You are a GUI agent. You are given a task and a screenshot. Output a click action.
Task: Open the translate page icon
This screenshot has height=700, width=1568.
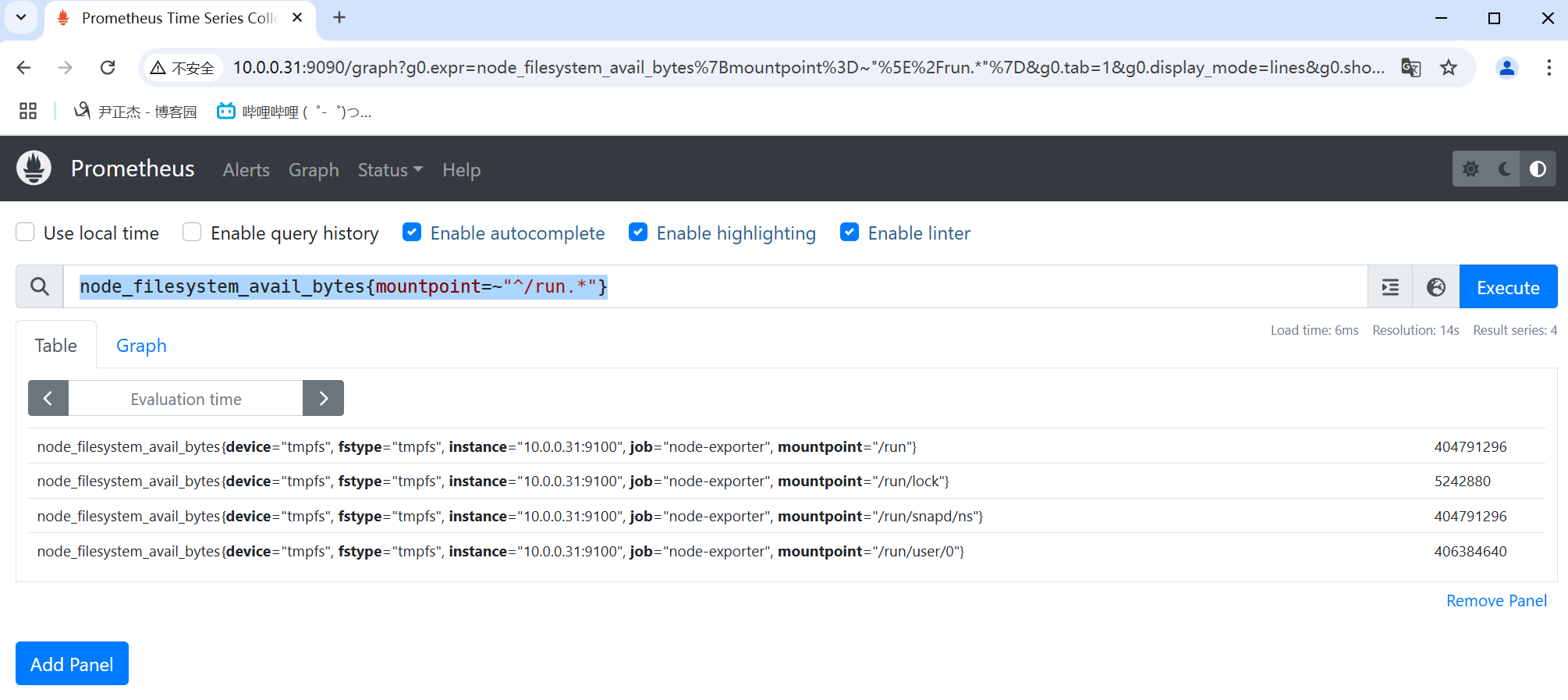[1410, 68]
